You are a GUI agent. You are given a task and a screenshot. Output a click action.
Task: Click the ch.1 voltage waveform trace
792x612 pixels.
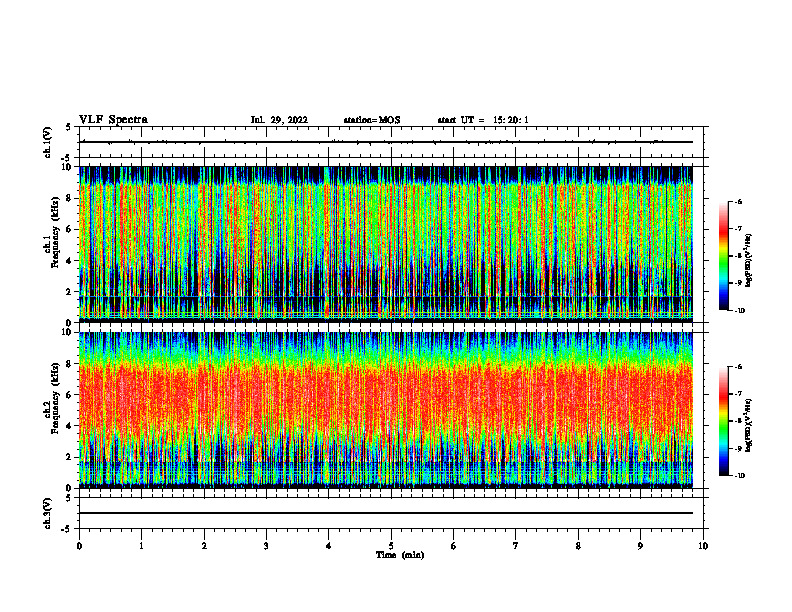coord(386,142)
